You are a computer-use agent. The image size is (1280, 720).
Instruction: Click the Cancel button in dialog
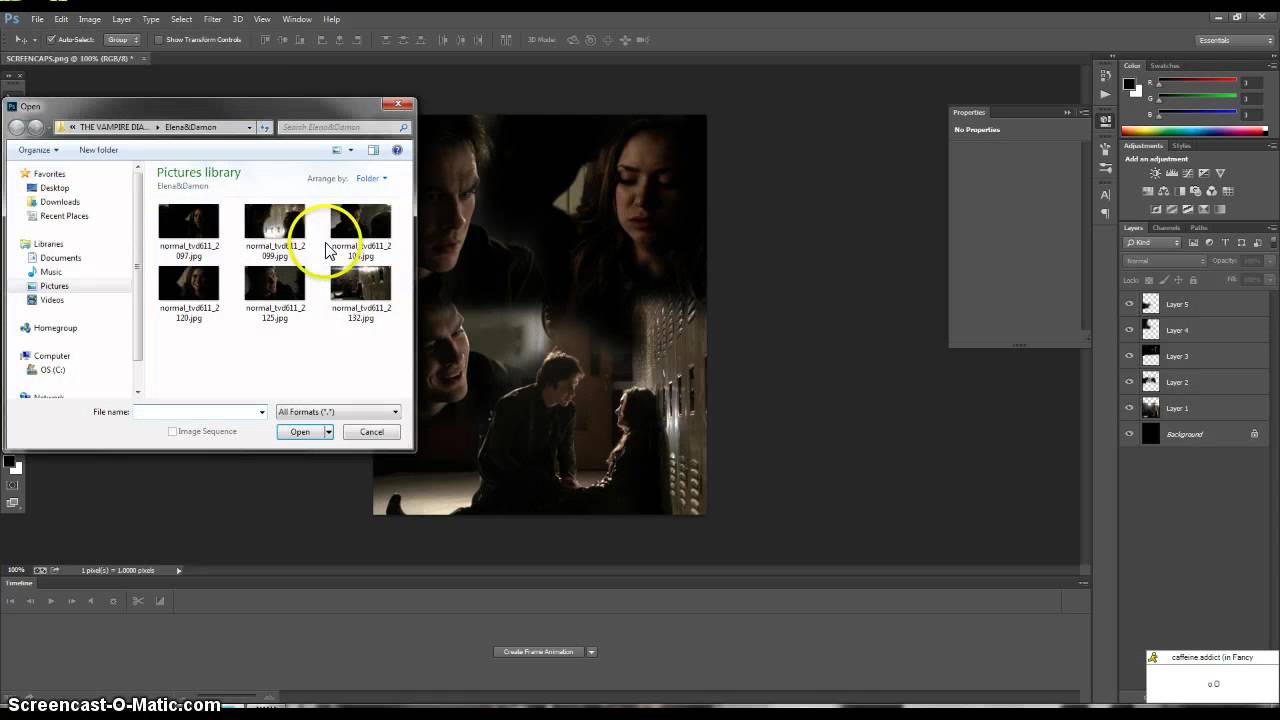[372, 432]
